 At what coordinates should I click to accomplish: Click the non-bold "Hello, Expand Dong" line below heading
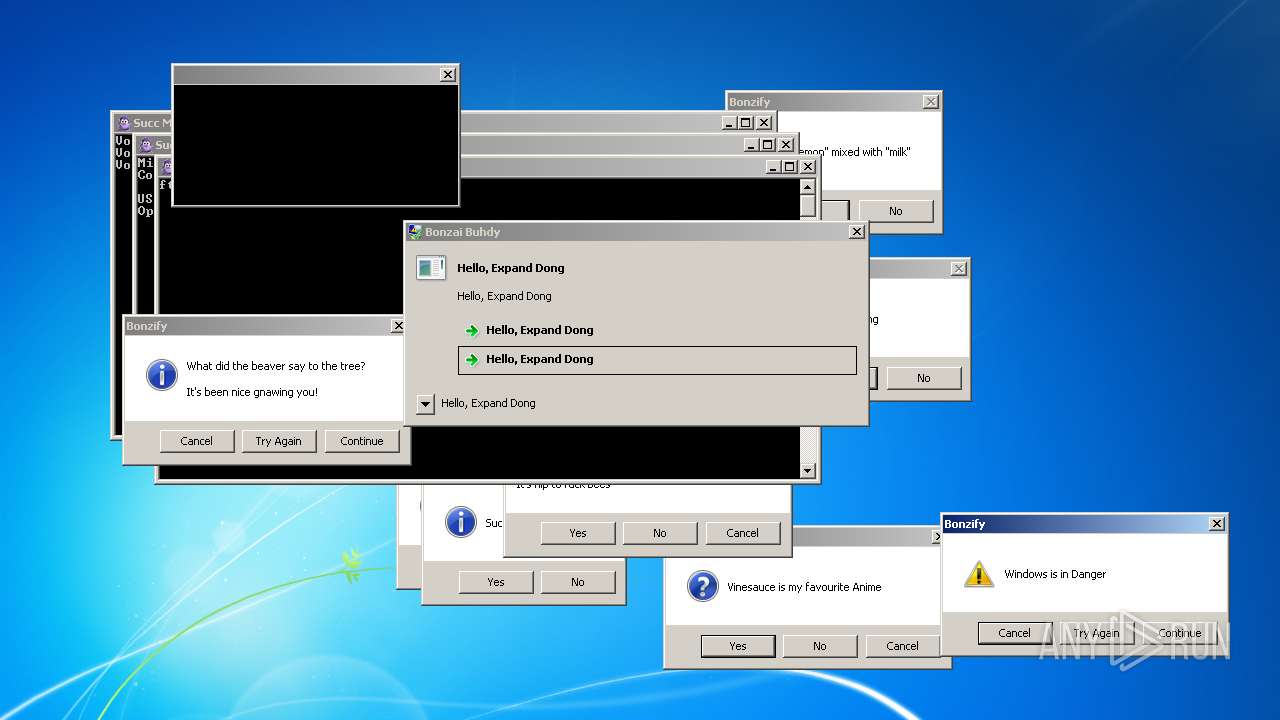click(x=504, y=296)
